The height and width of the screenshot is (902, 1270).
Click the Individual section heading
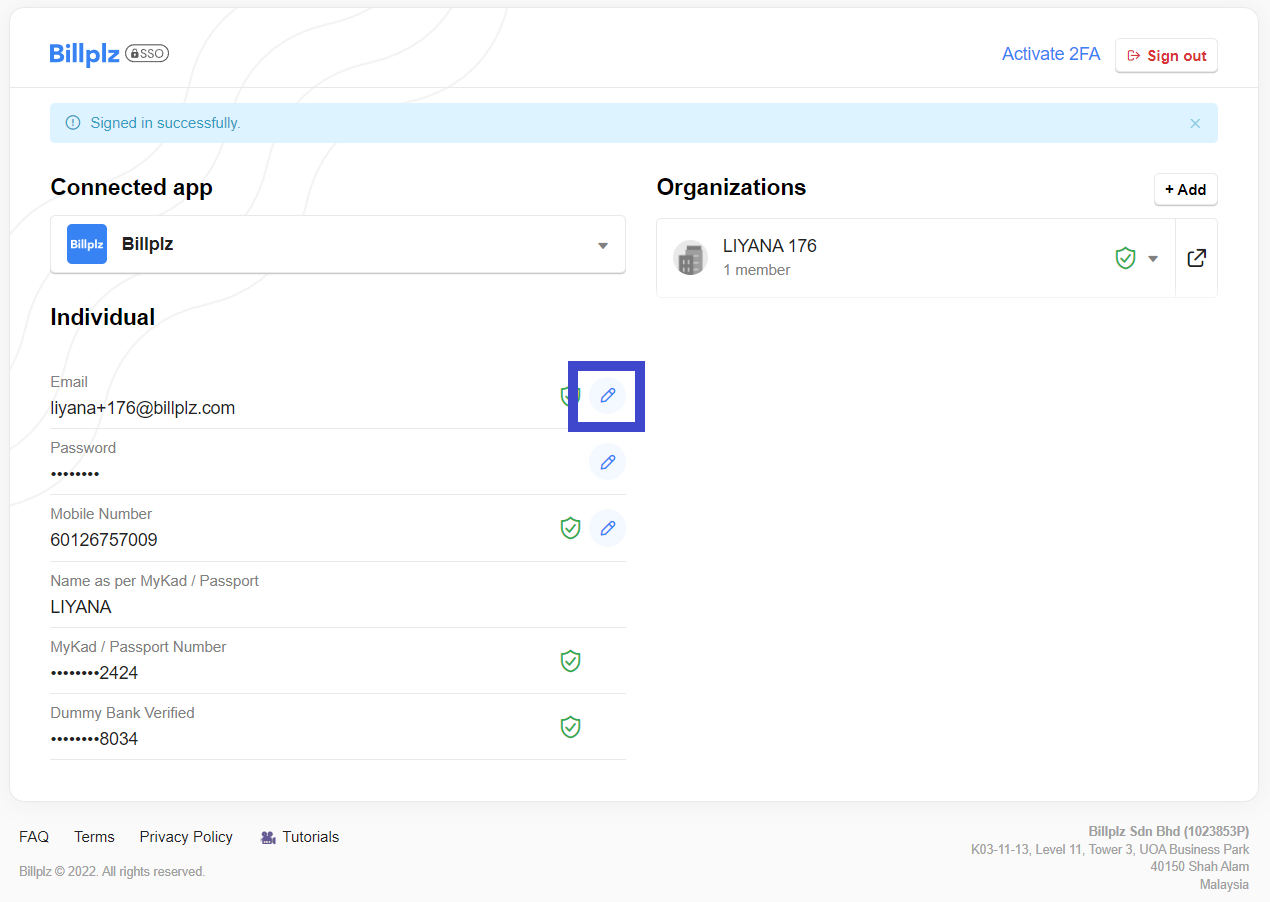click(103, 317)
